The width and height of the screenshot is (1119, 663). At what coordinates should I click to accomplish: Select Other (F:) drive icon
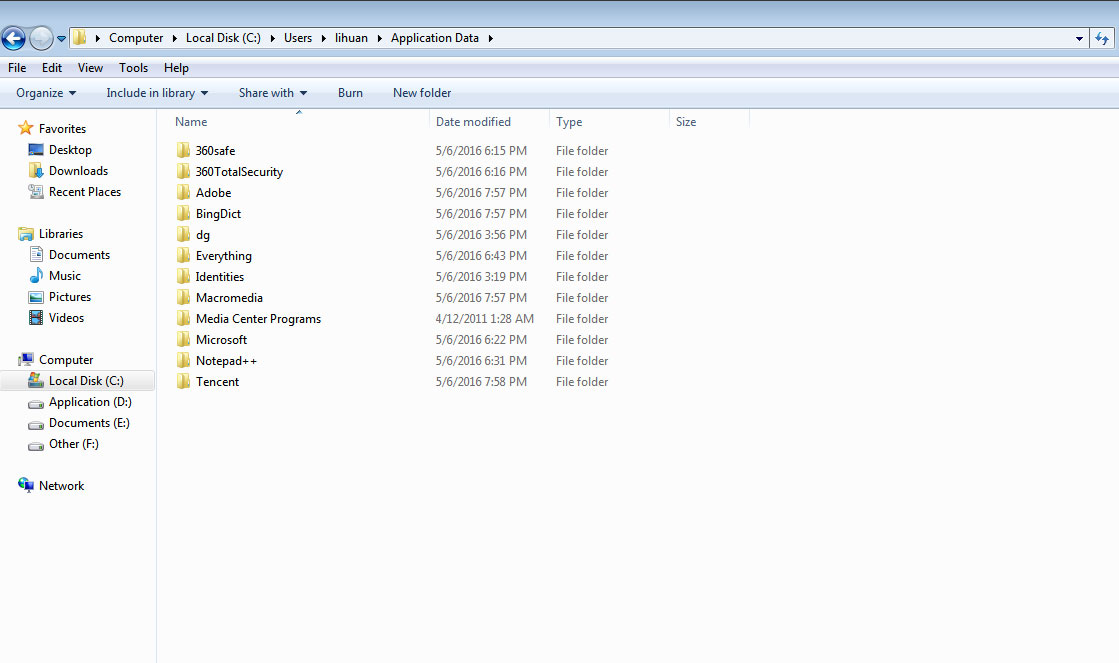(36, 446)
